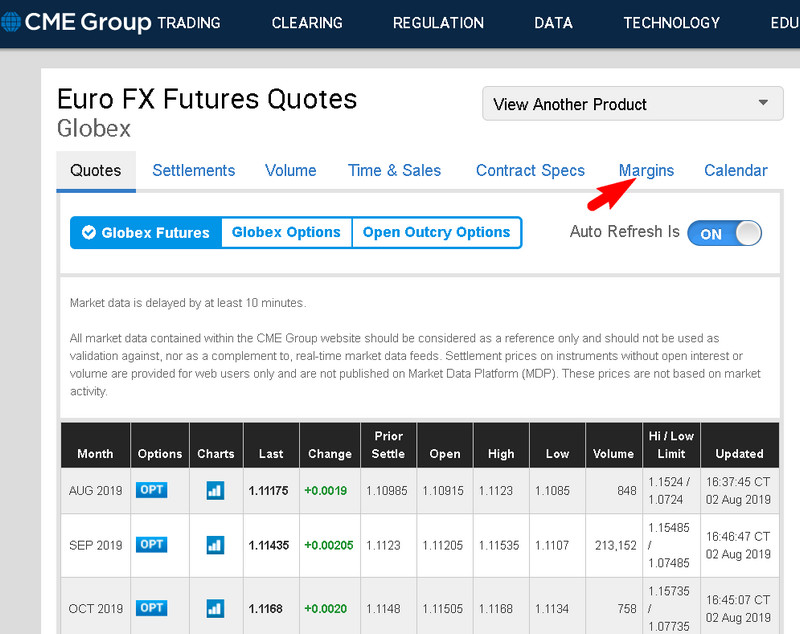Open chart for AUG 2019 contract
Screen dimensions: 800x634
pyautogui.click(x=215, y=491)
